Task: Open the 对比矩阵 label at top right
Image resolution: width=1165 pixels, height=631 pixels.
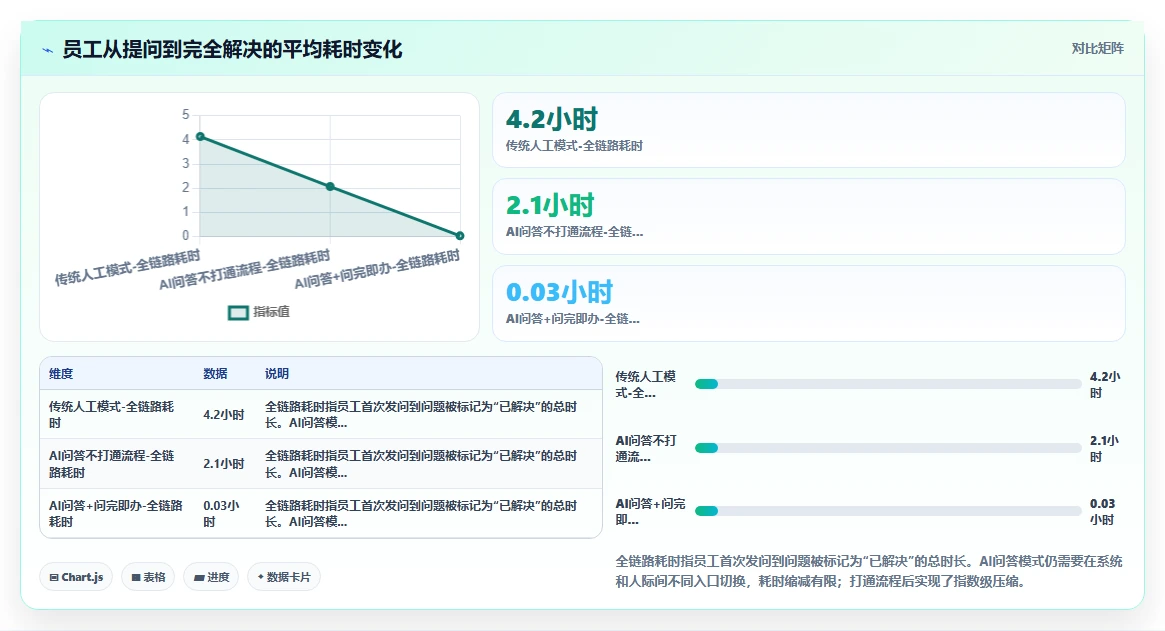Action: [1097, 48]
